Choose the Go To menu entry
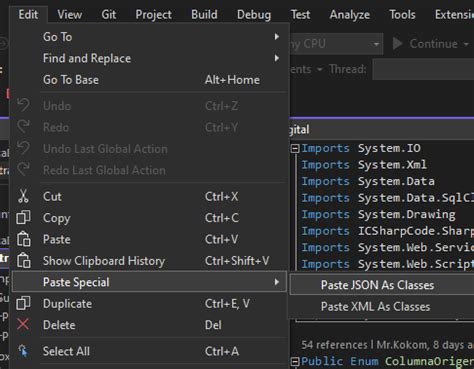Image resolution: width=474 pixels, height=369 pixels. point(149,37)
